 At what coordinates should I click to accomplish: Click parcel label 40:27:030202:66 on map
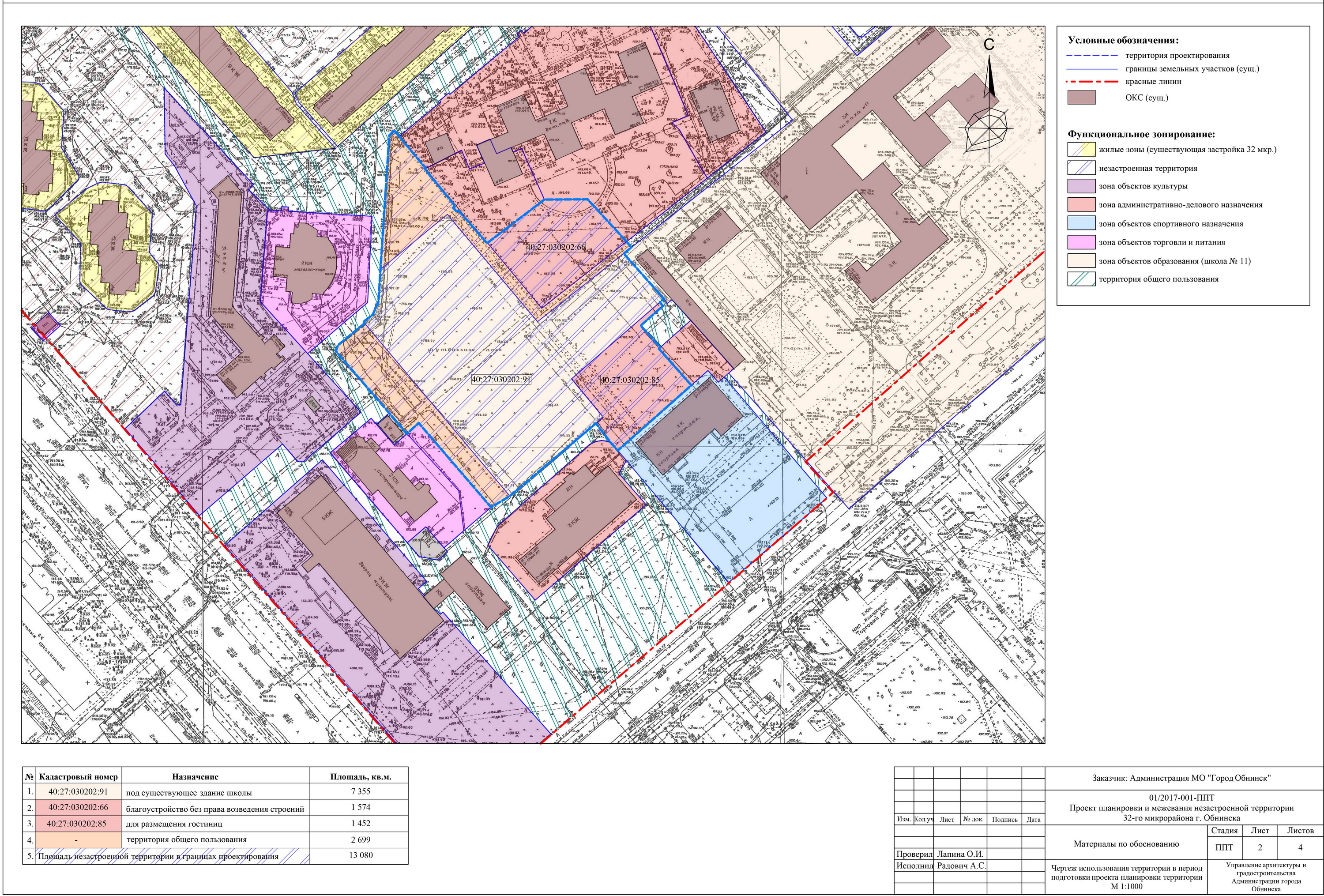pos(556,248)
